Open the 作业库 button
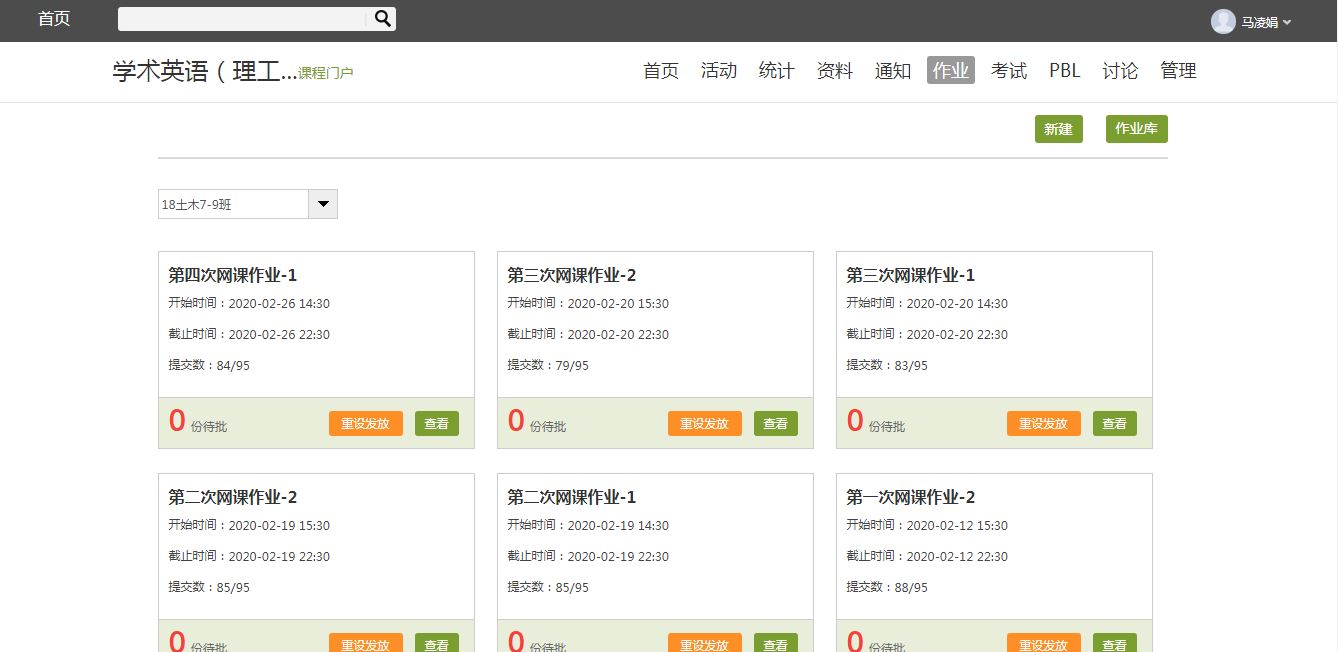Screen dimensions: 1338x652 click(x=1137, y=129)
